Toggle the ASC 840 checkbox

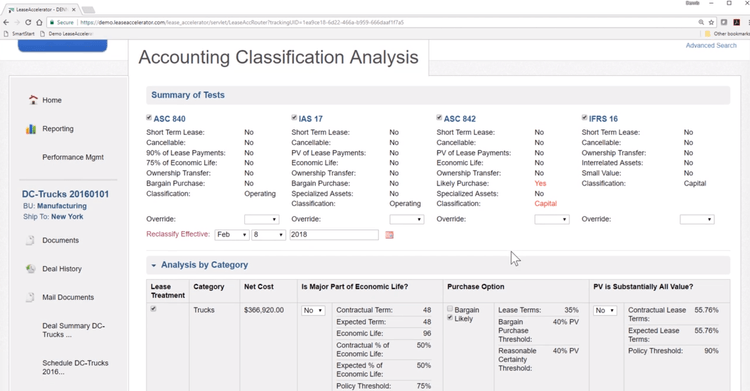[149, 117]
